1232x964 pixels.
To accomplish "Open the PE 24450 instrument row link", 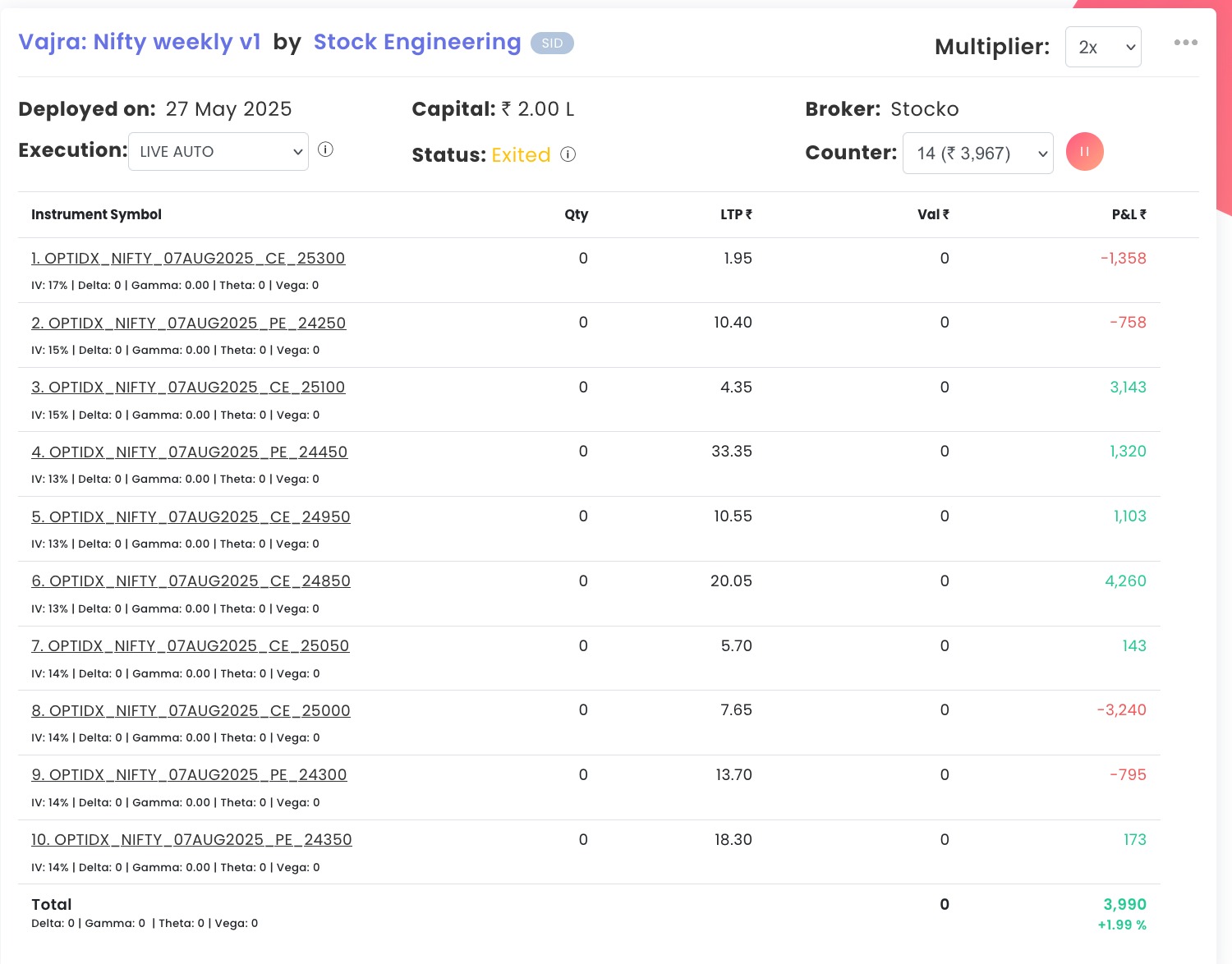I will pos(190,452).
